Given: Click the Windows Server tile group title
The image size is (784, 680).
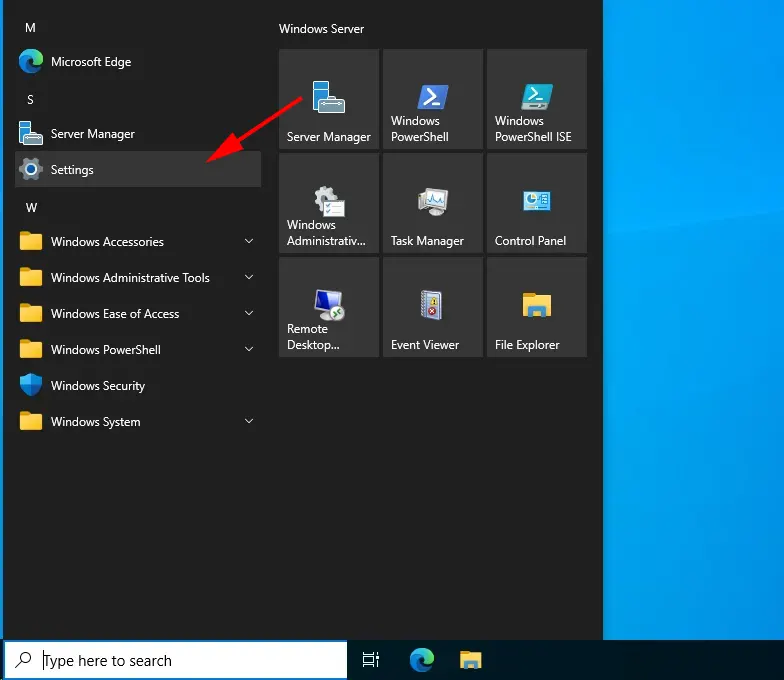Looking at the screenshot, I should 322,29.
